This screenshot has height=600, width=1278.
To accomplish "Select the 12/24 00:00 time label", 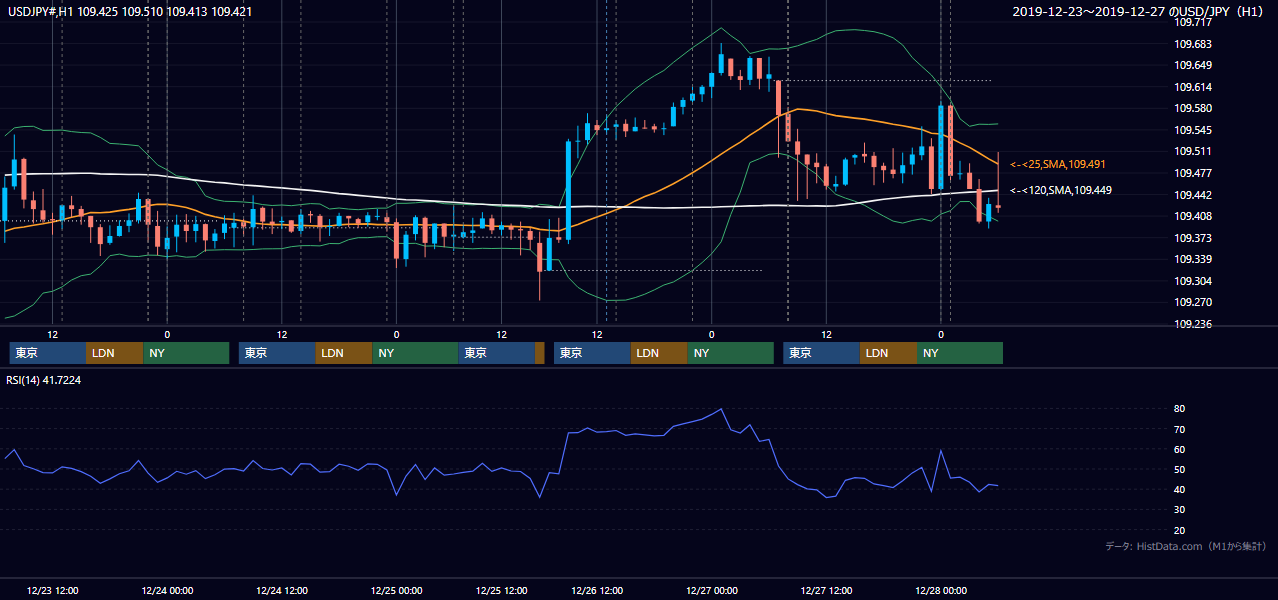I will coord(167,590).
